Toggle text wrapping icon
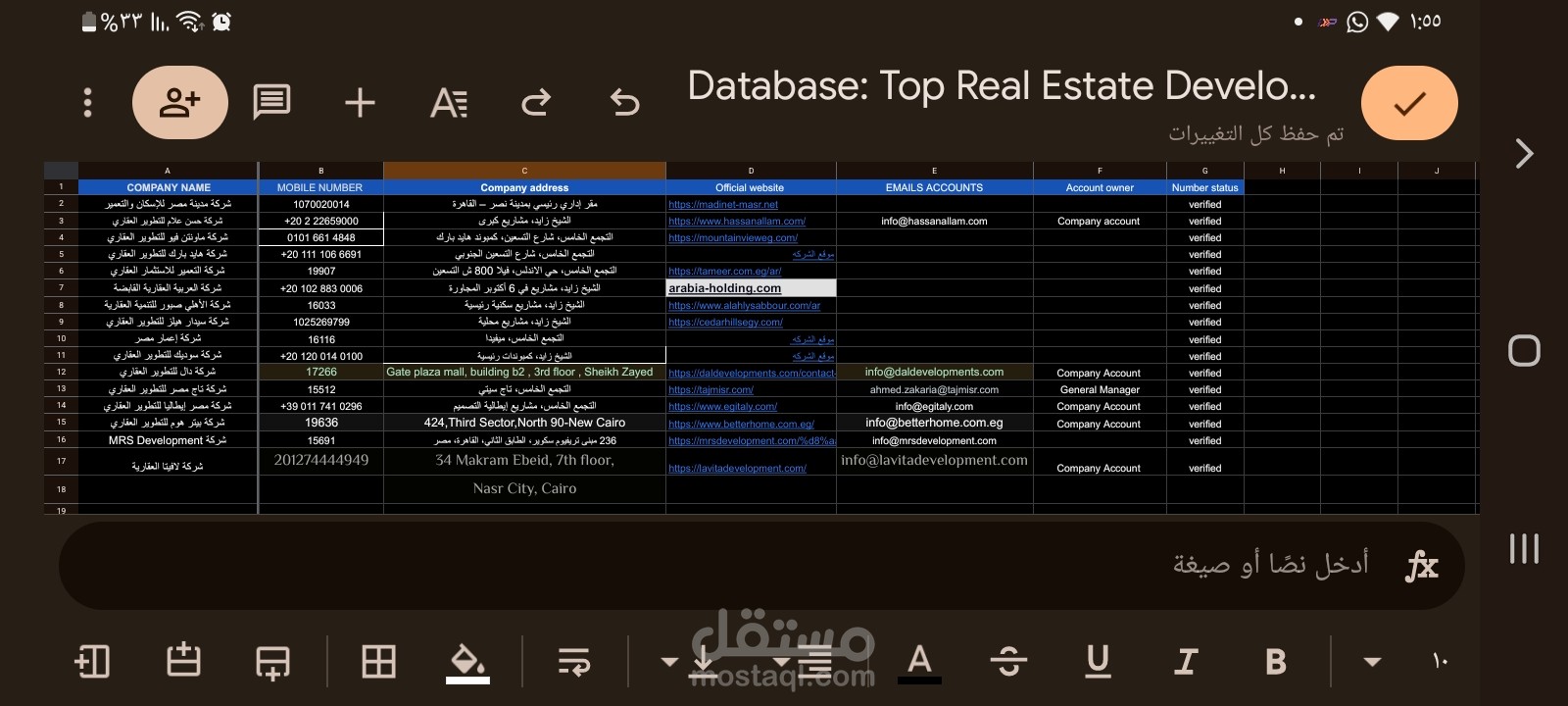Image resolution: width=1568 pixels, height=706 pixels. pos(573,662)
